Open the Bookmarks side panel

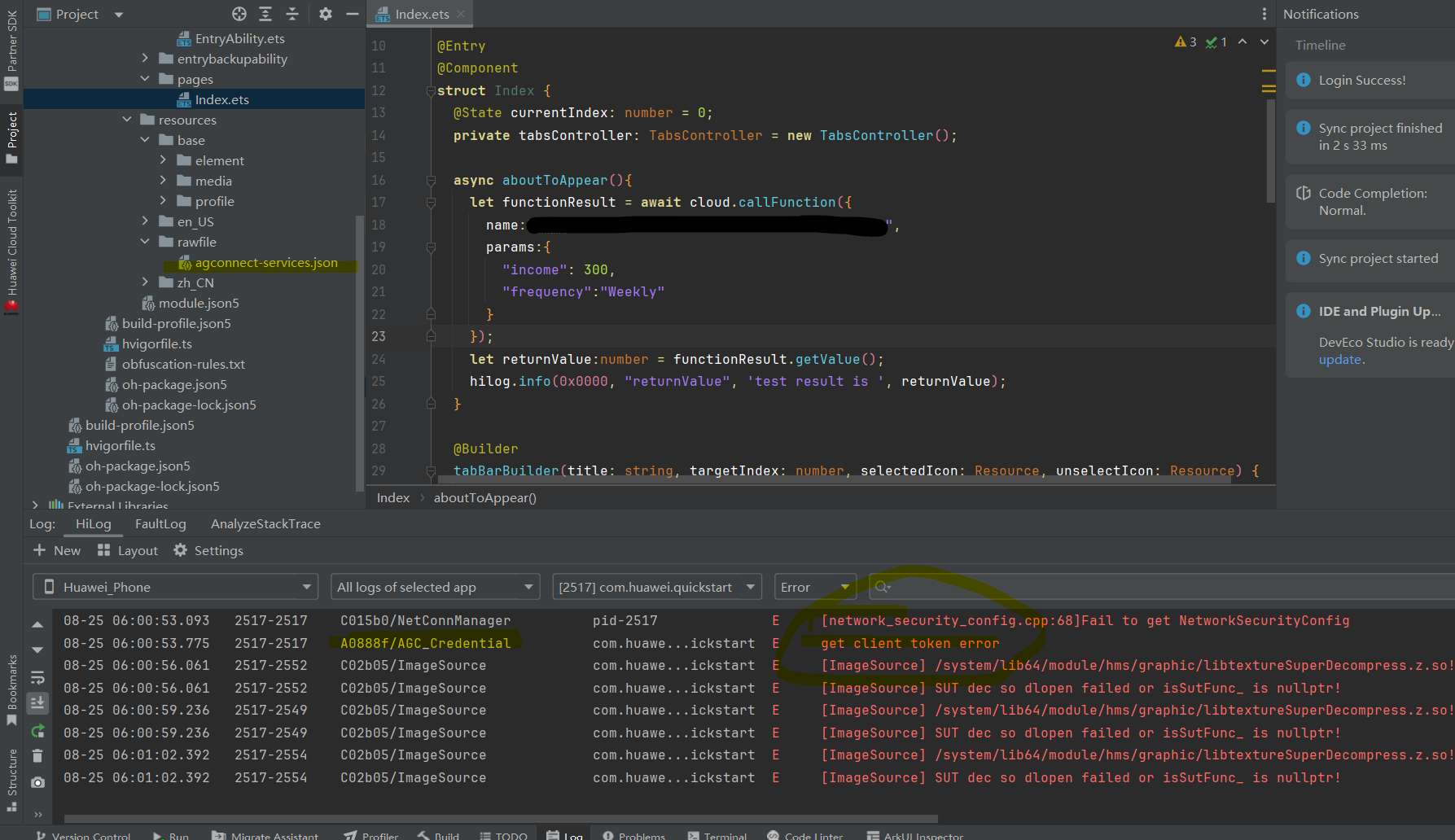tap(11, 690)
